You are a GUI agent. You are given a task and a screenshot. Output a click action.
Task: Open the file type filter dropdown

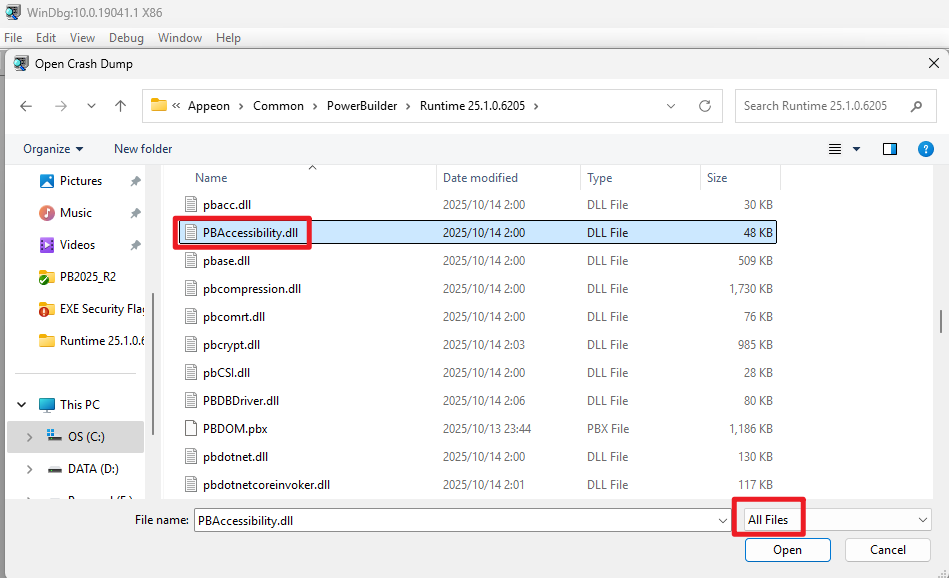(836, 520)
